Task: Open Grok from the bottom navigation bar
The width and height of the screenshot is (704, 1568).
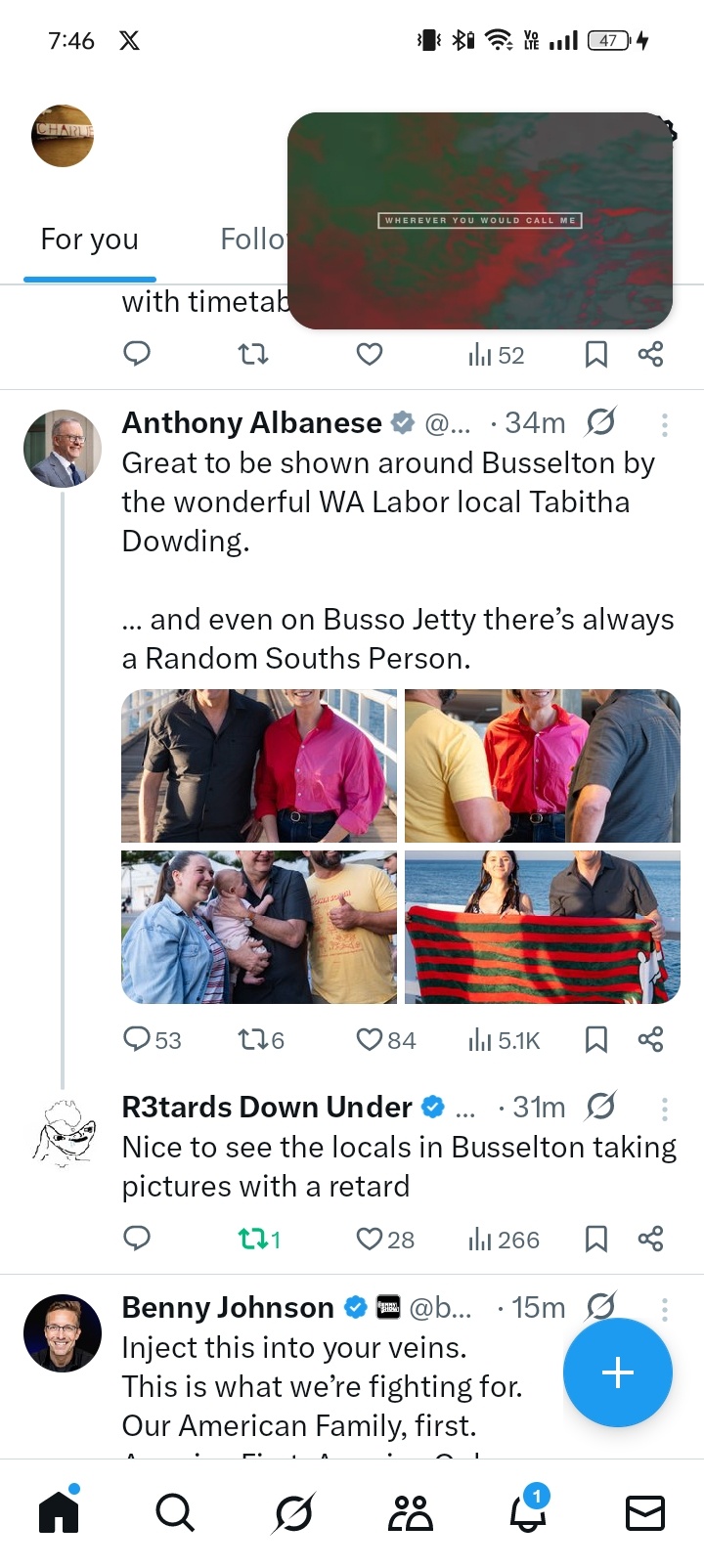Action: coord(293,1513)
